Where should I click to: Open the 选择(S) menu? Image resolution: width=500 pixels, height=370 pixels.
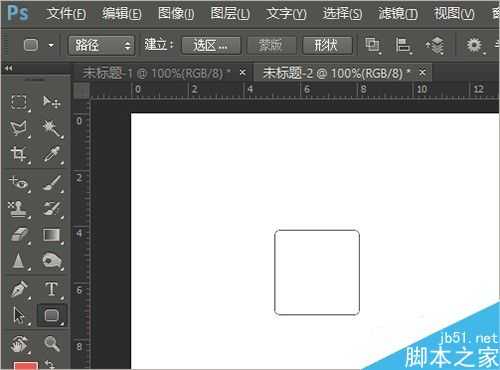coord(342,13)
